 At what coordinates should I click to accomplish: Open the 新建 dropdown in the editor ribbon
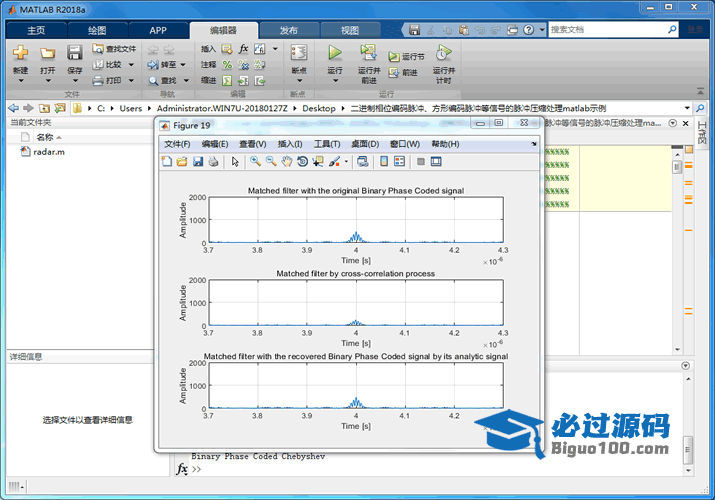click(20, 71)
